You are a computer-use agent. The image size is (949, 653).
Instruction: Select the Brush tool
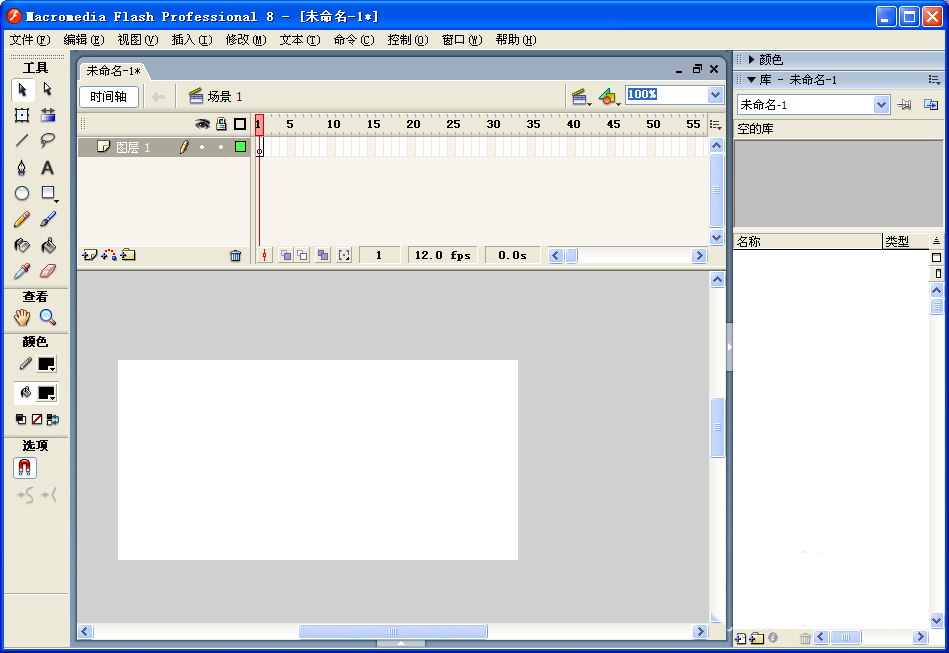click(x=48, y=219)
